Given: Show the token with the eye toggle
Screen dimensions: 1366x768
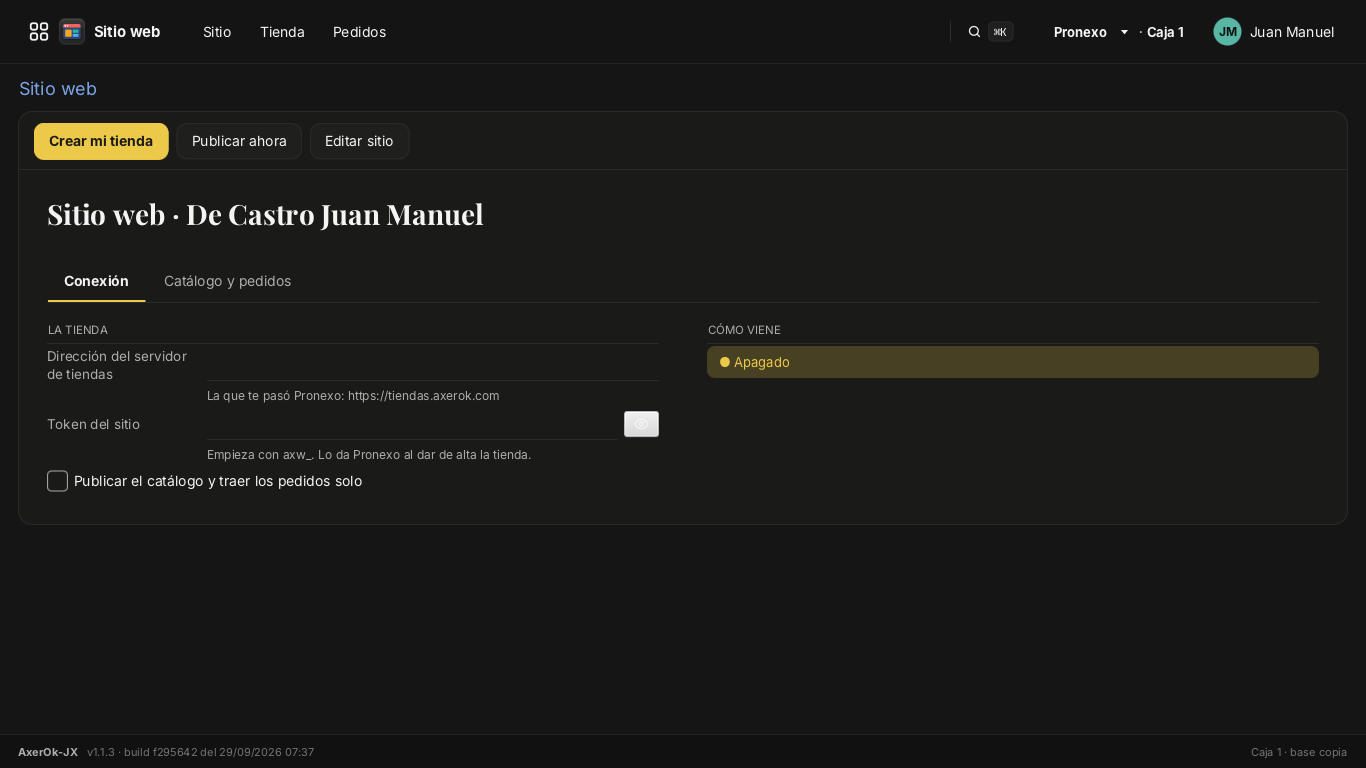Looking at the screenshot, I should (x=641, y=424).
